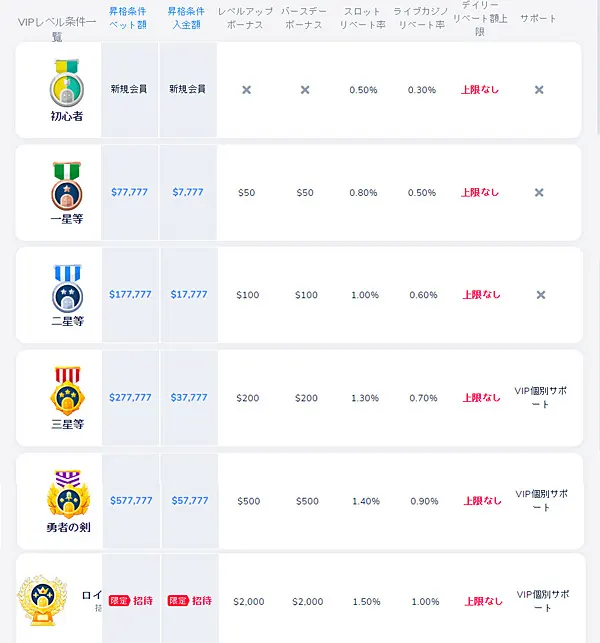
Task: Click the $77,777 bet requirement amount
Action: [130, 192]
